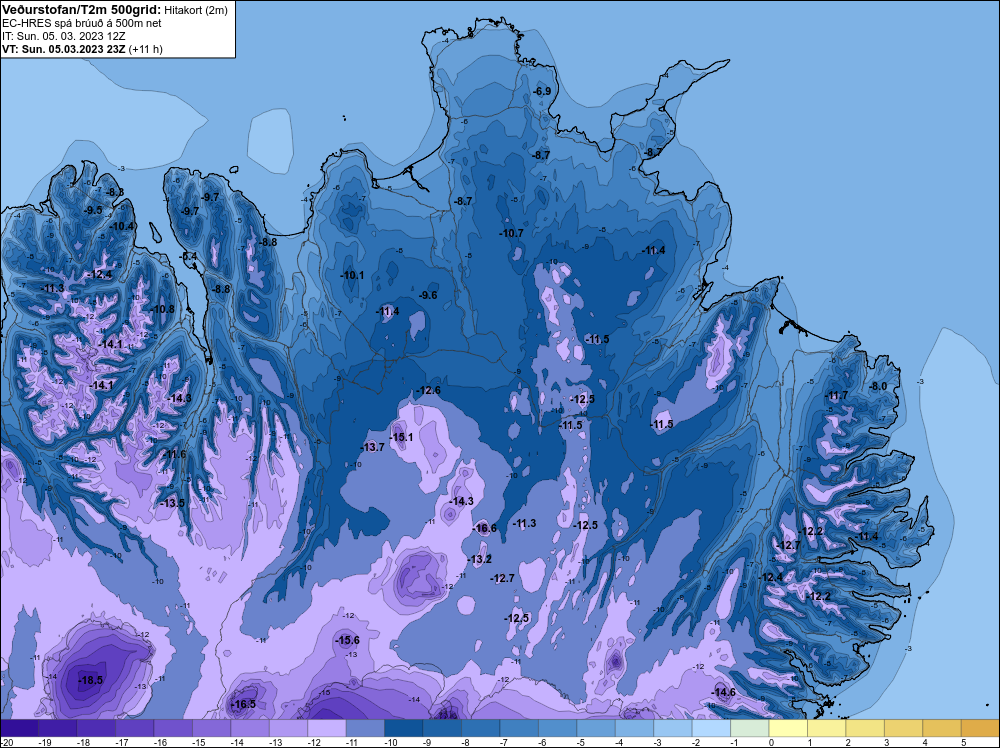Click the pale green legend swatch between -1 and 0

coord(749,728)
